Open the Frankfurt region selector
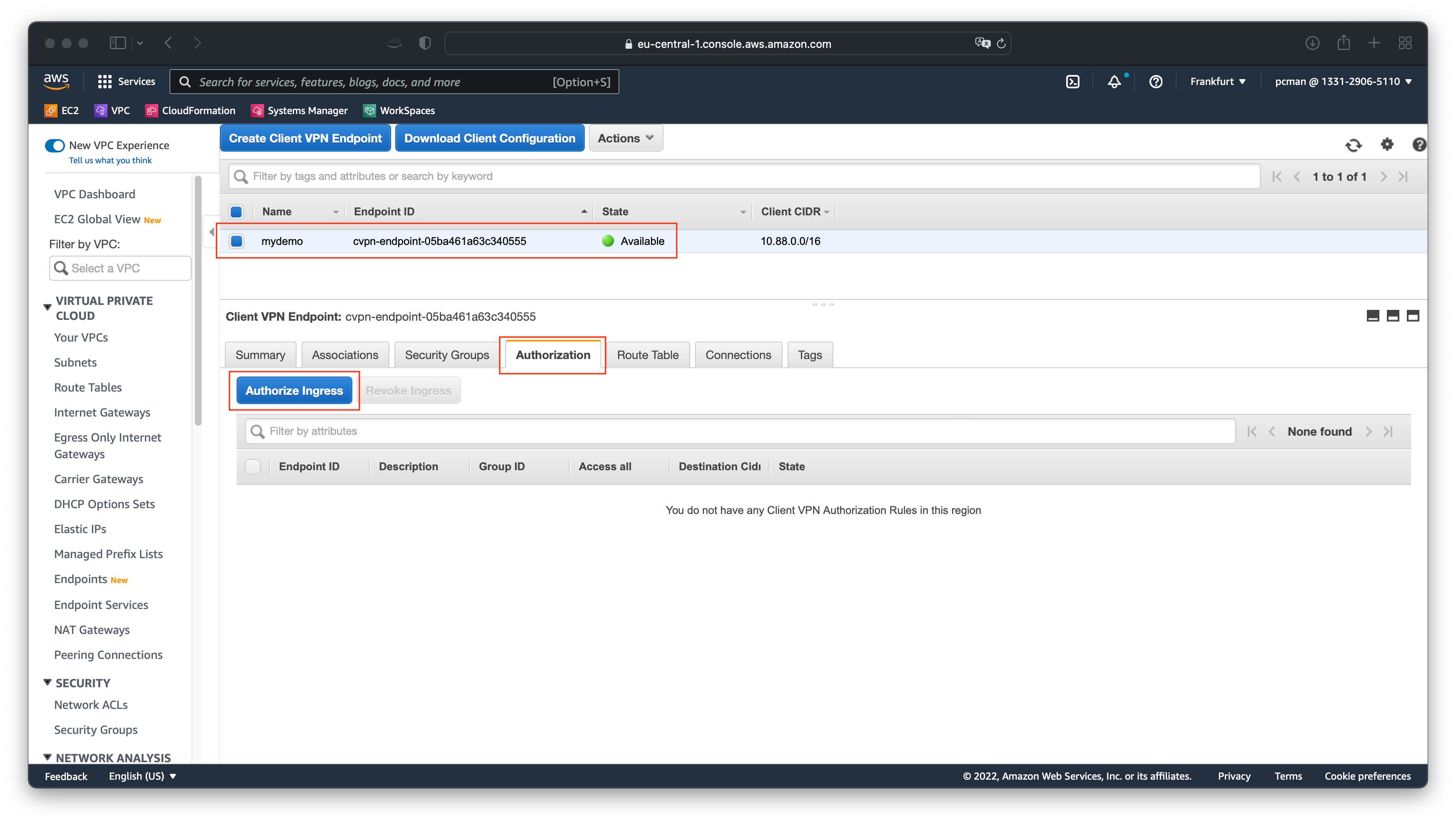The width and height of the screenshot is (1456, 823). [1217, 81]
